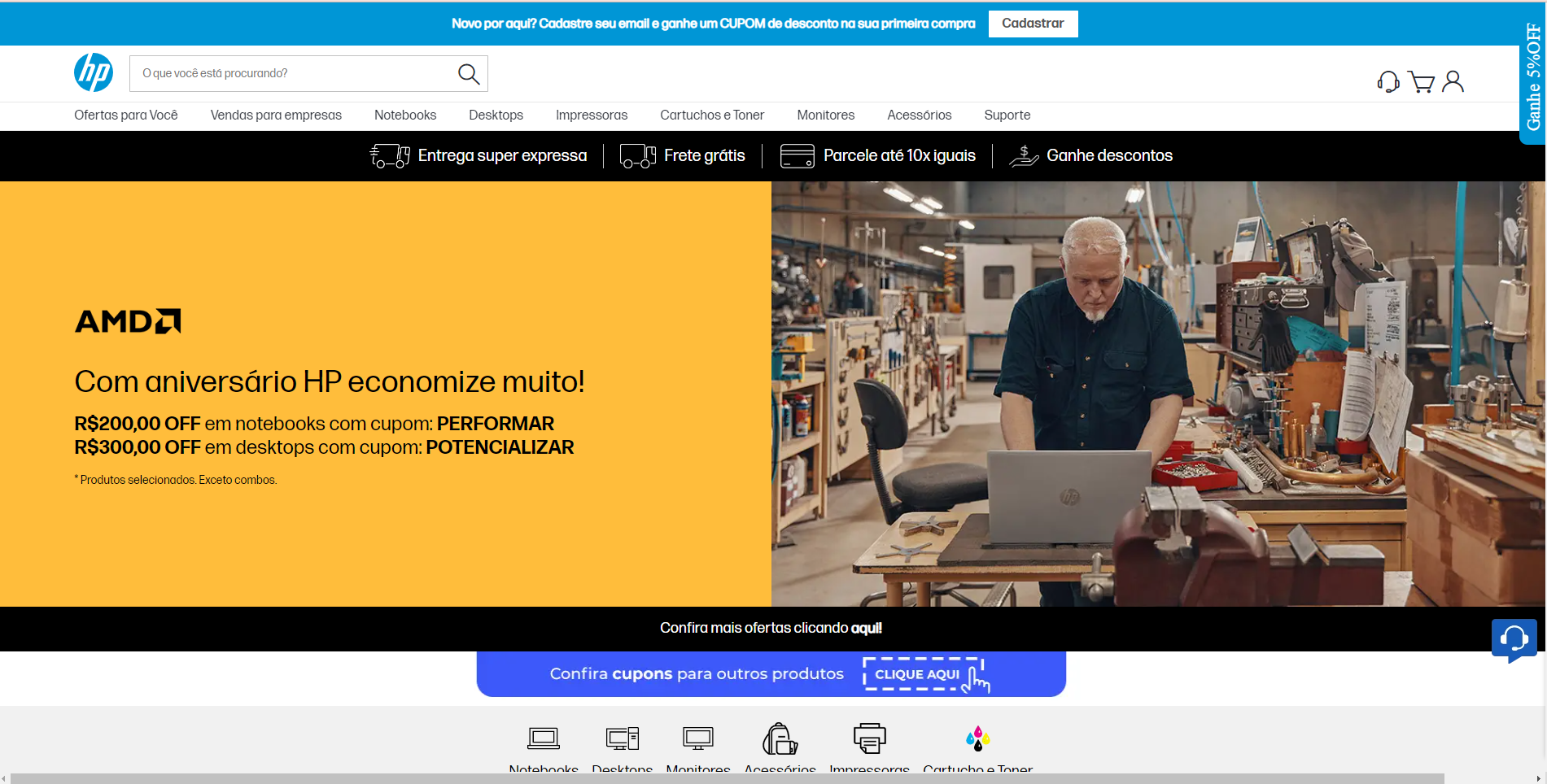Image resolution: width=1547 pixels, height=784 pixels.
Task: Click the workshop laptop banner photo
Action: coord(1158,394)
